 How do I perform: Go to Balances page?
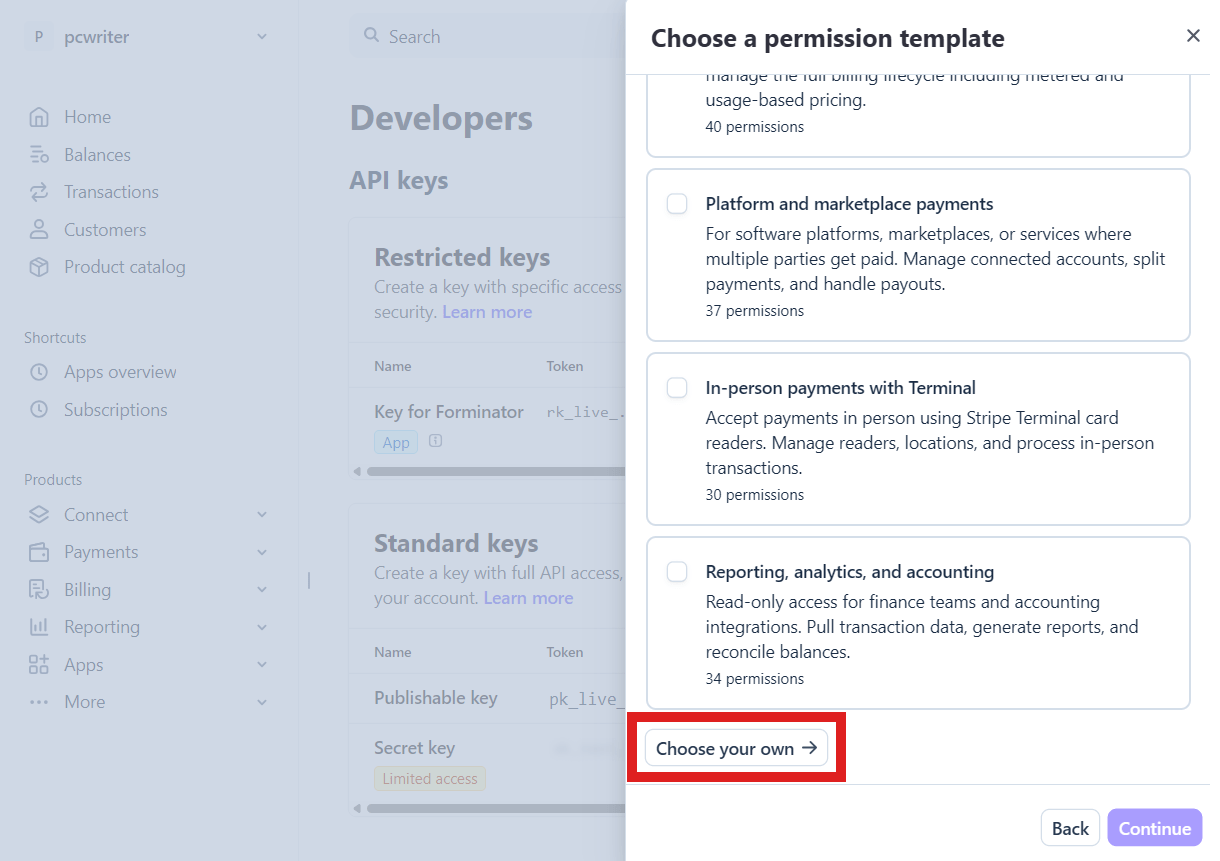click(97, 155)
